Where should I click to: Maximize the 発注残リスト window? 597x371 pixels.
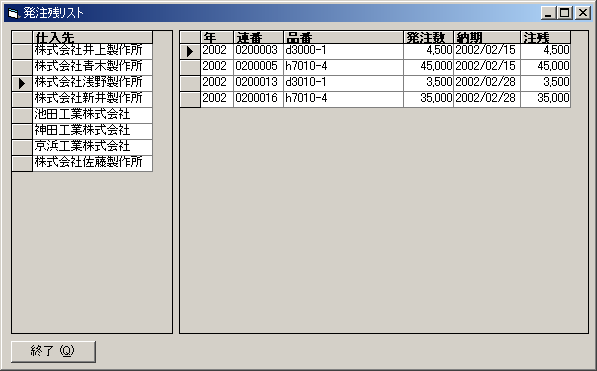click(x=564, y=13)
